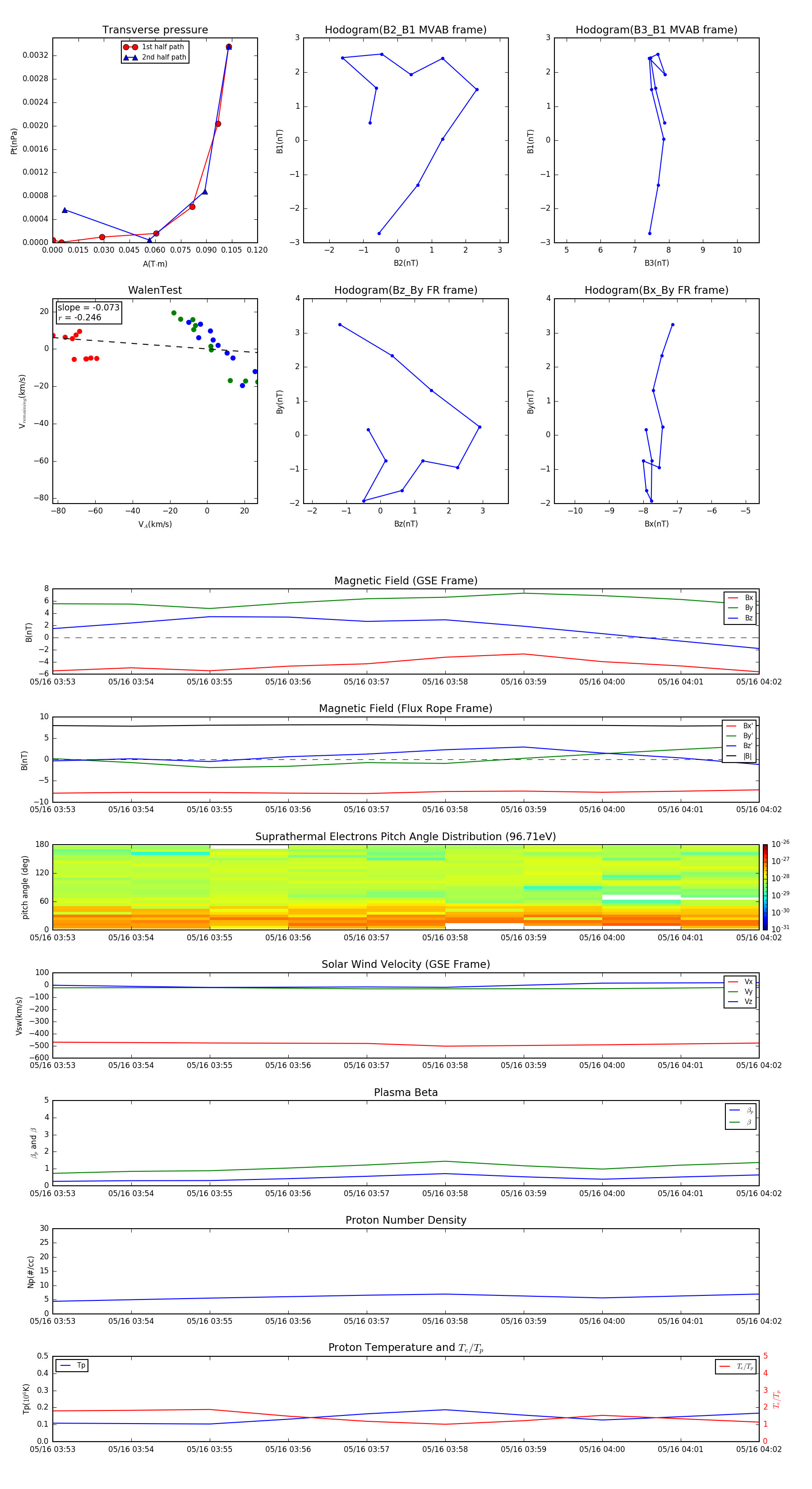This screenshot has height=1489, width=812.
Task: Click the '2nd half path' legend entry
Action: point(154,57)
